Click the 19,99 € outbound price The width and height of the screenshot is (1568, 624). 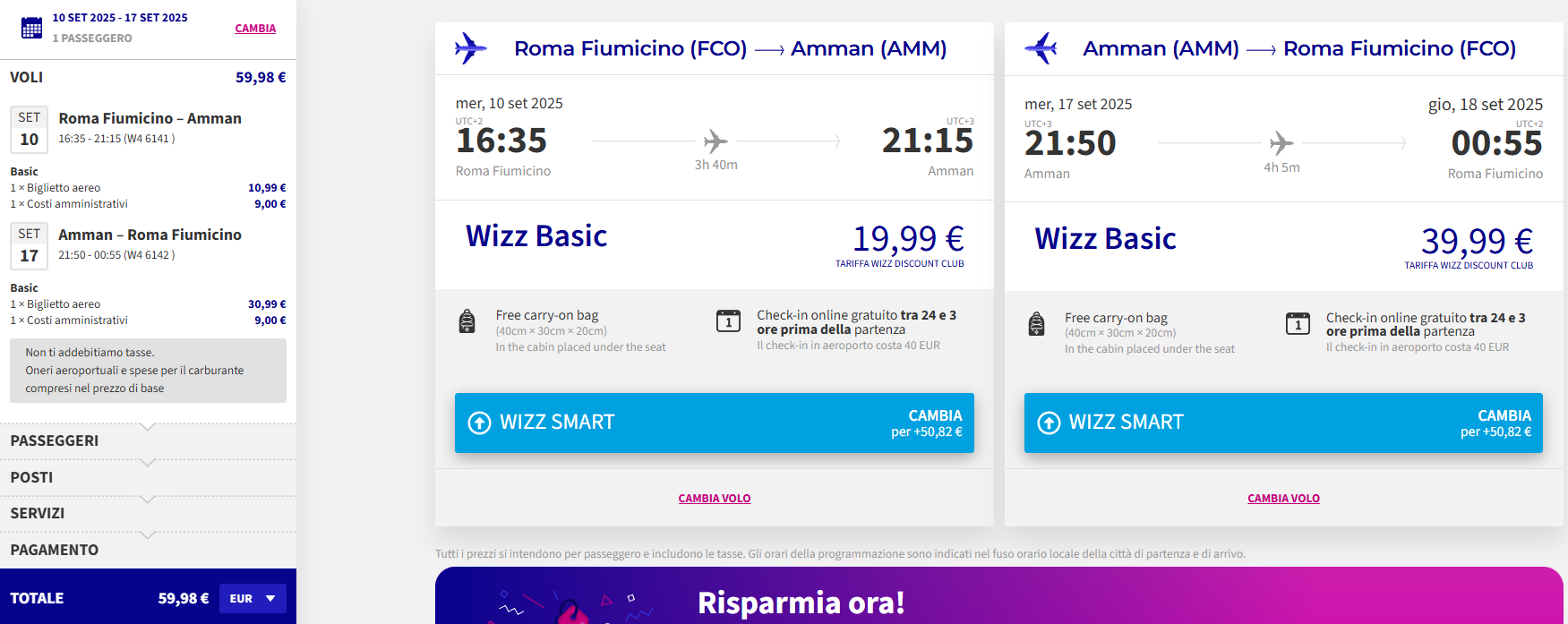(908, 238)
